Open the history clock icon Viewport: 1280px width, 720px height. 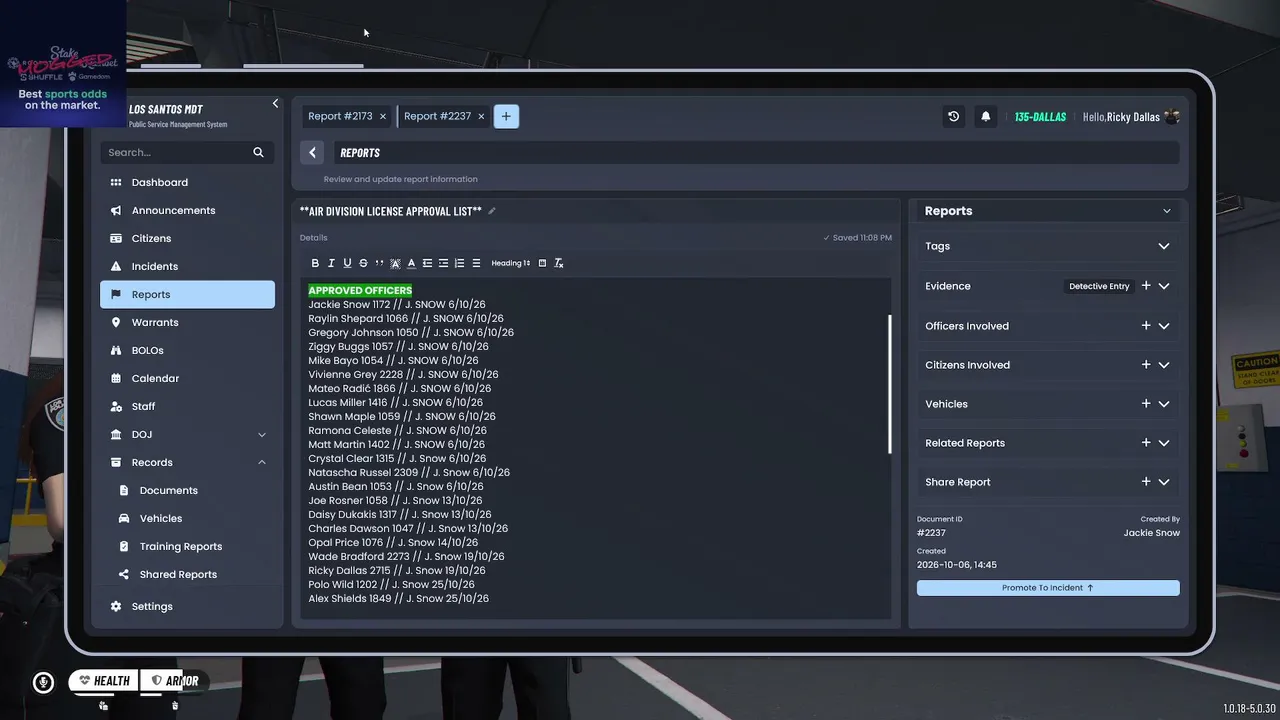point(953,116)
